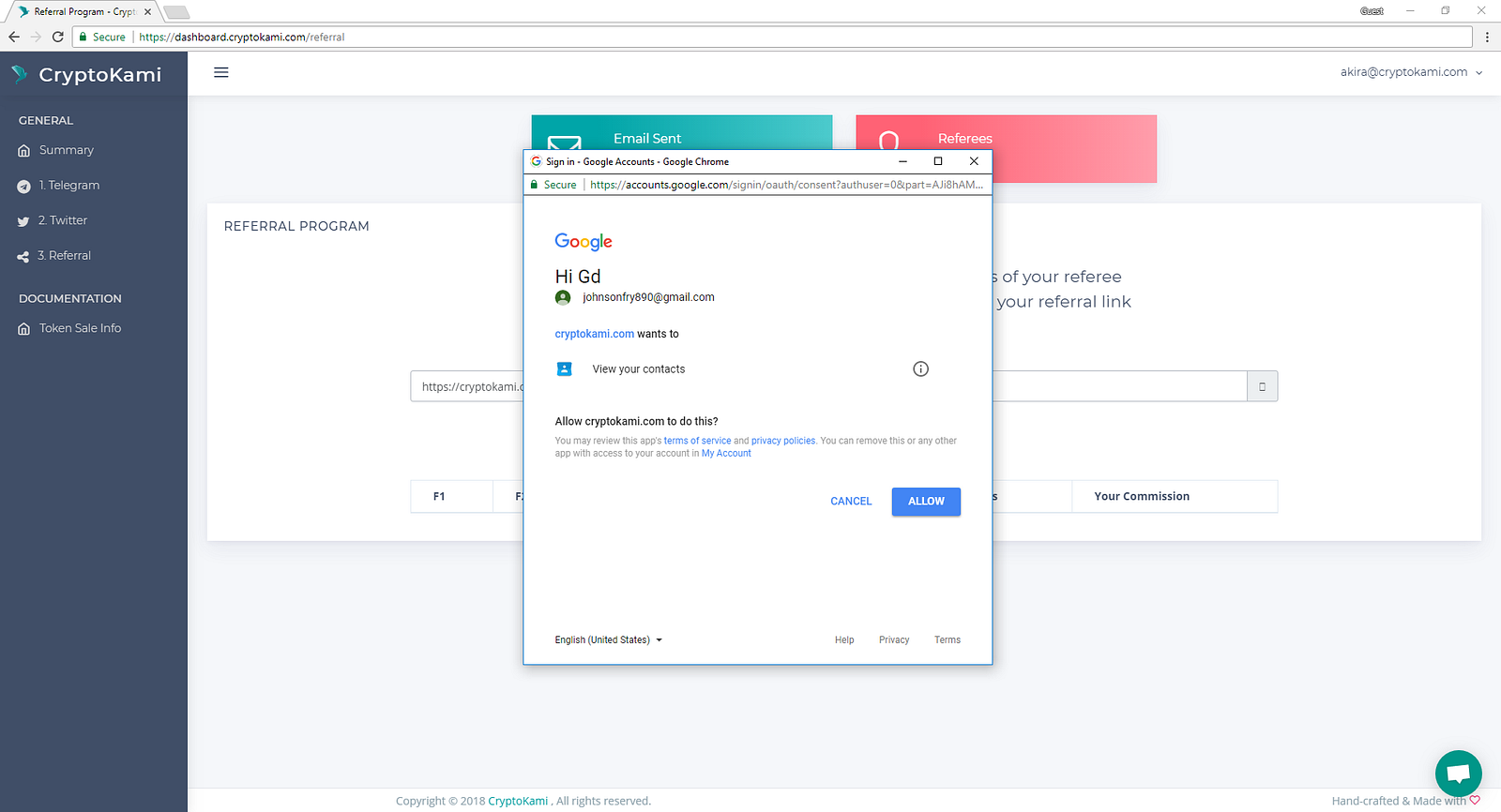This screenshot has height=812, width=1501.
Task: Click the Referral share icon in sidebar
Action: click(23, 256)
